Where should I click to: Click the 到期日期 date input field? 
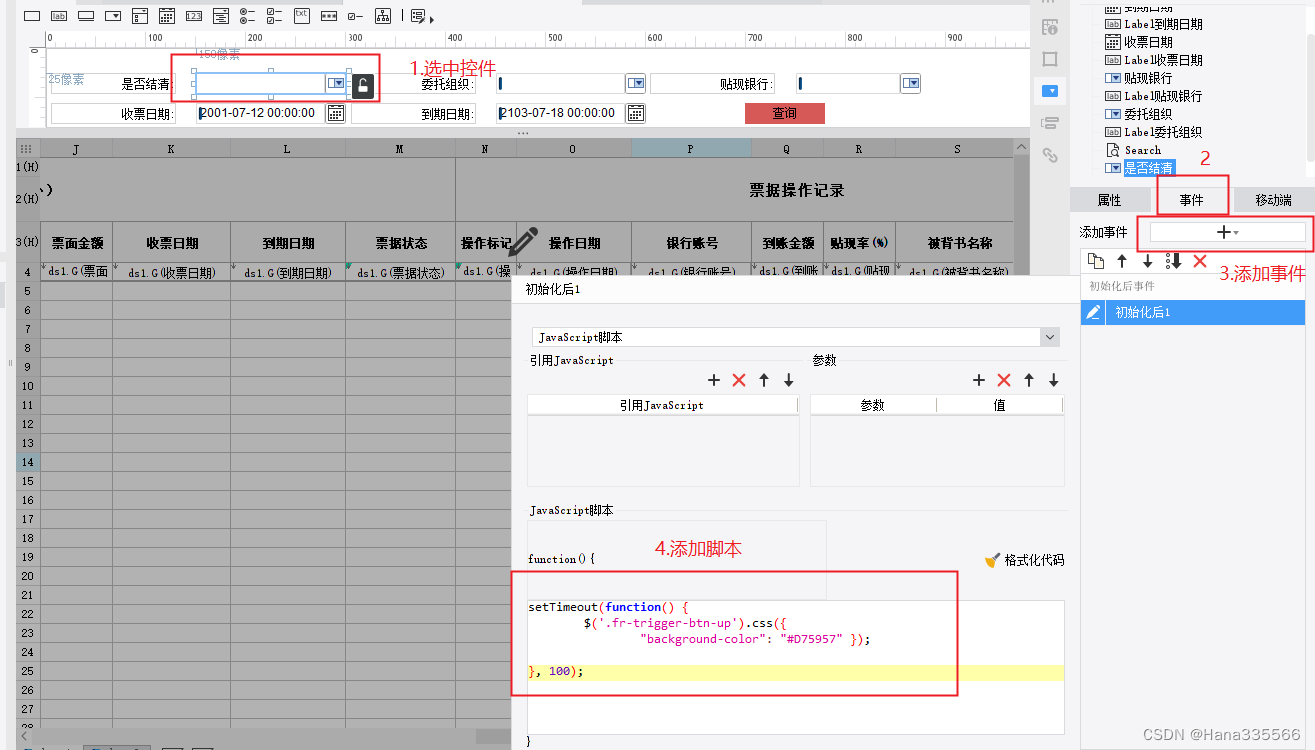[560, 113]
